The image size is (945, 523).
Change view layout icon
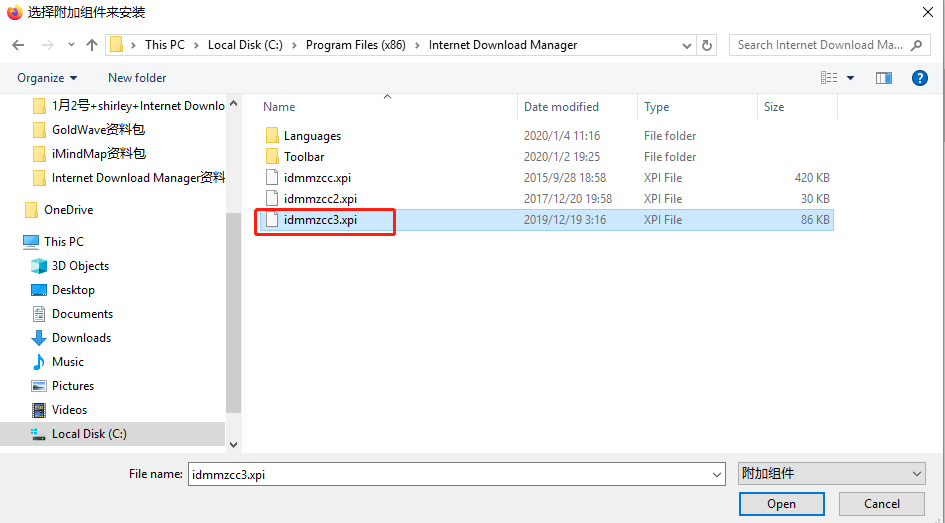pyautogui.click(x=829, y=78)
